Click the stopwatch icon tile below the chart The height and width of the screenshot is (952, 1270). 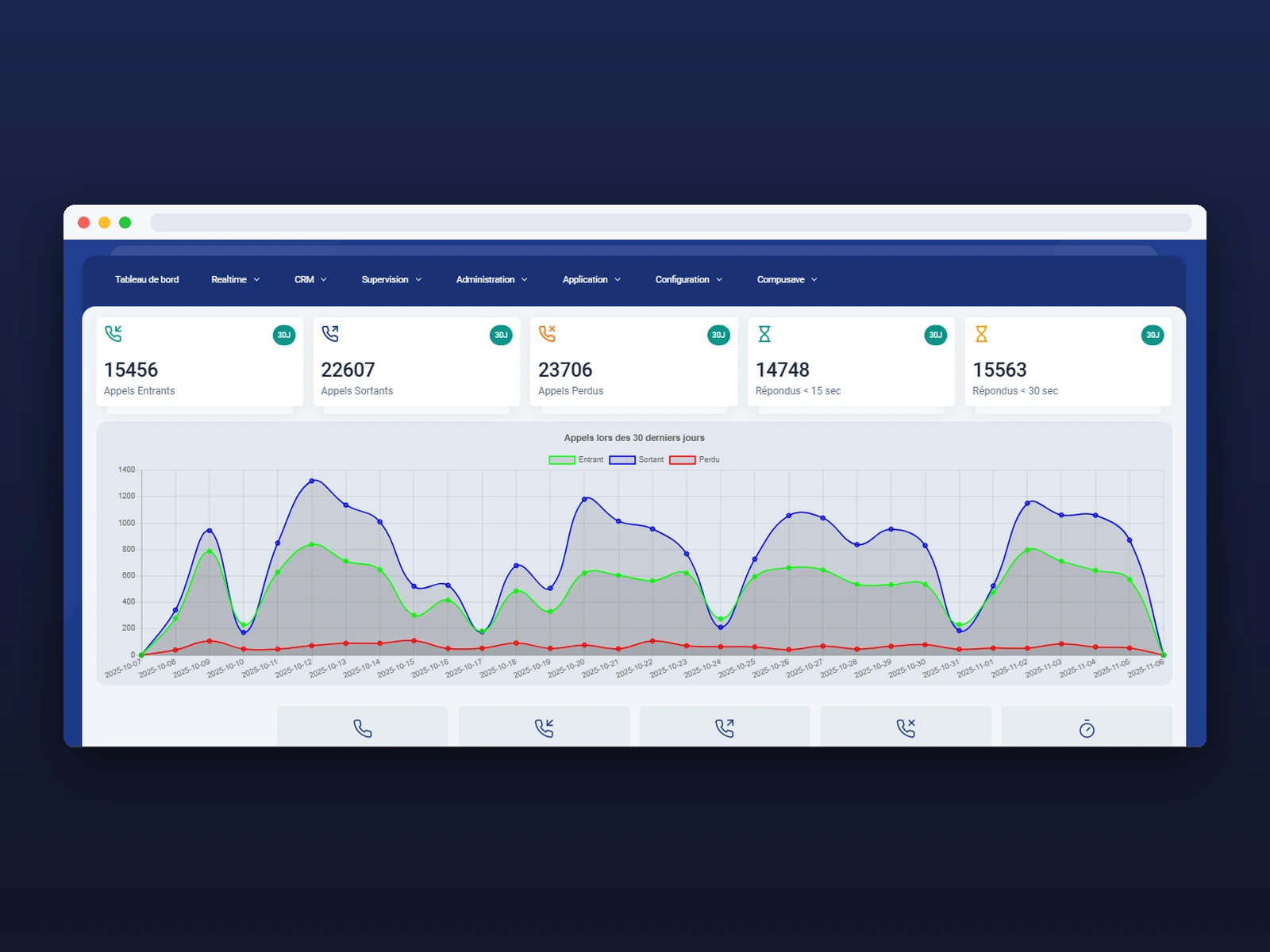(1087, 727)
